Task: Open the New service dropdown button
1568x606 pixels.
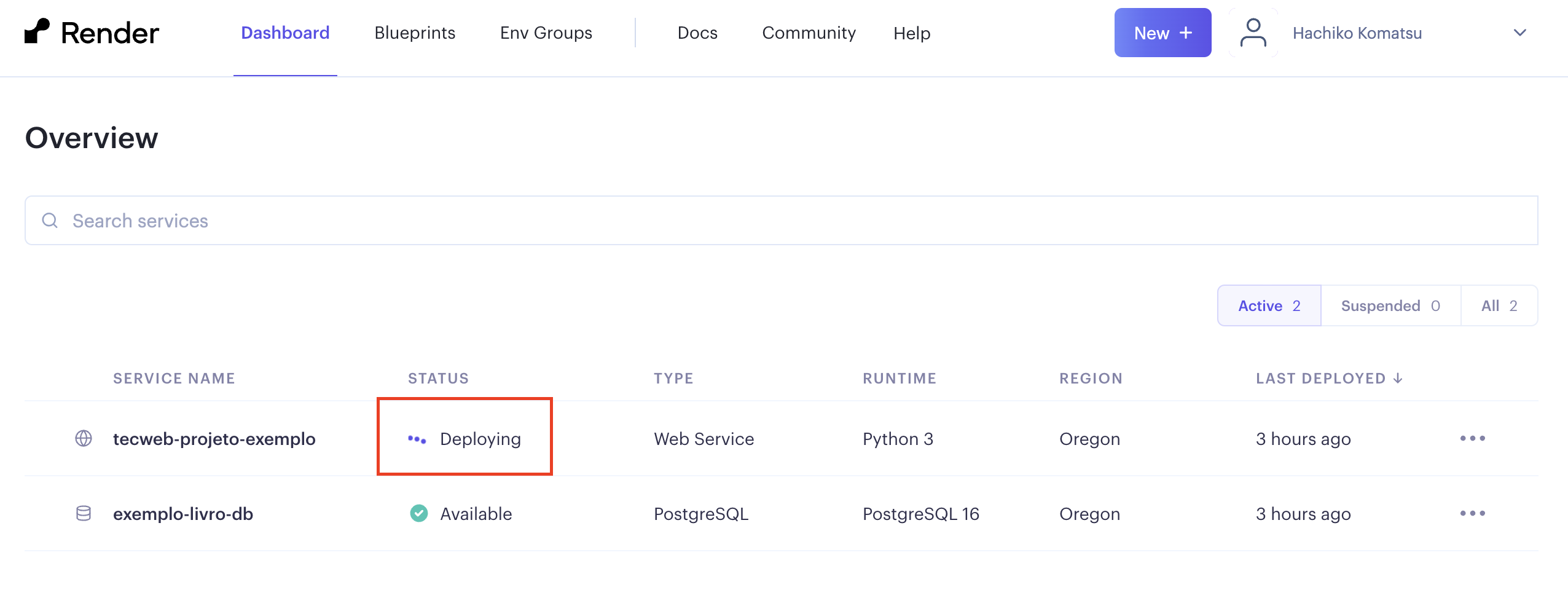Action: click(x=1162, y=33)
